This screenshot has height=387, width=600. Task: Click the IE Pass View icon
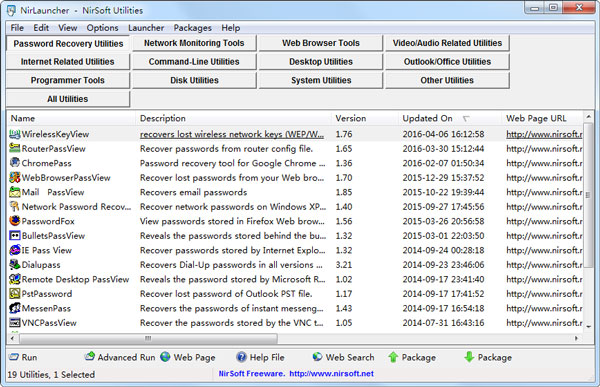(15, 250)
